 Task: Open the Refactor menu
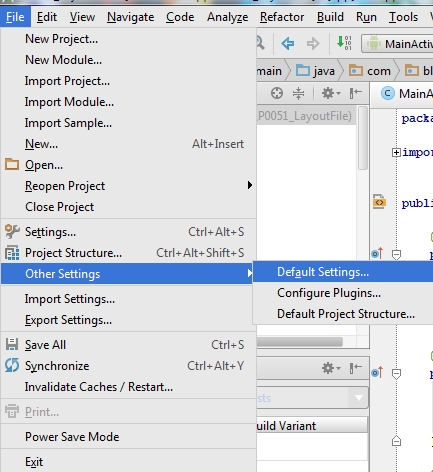tap(282, 17)
